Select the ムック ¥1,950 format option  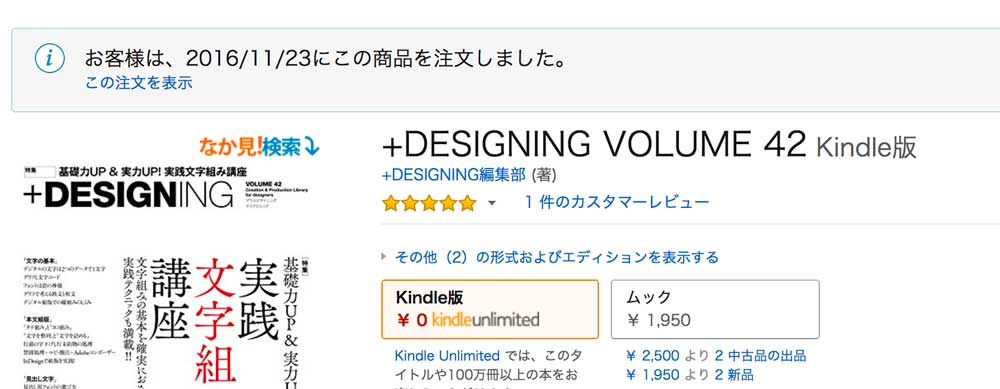715,309
